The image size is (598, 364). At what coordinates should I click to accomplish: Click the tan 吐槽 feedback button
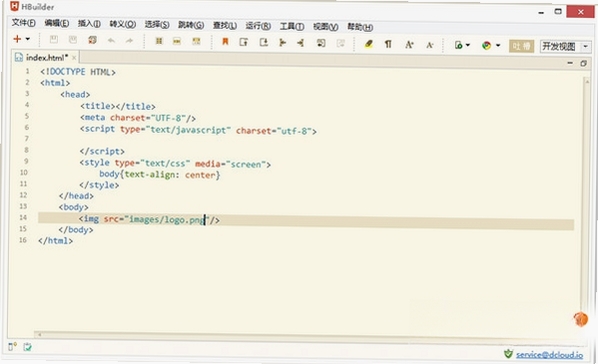click(521, 46)
